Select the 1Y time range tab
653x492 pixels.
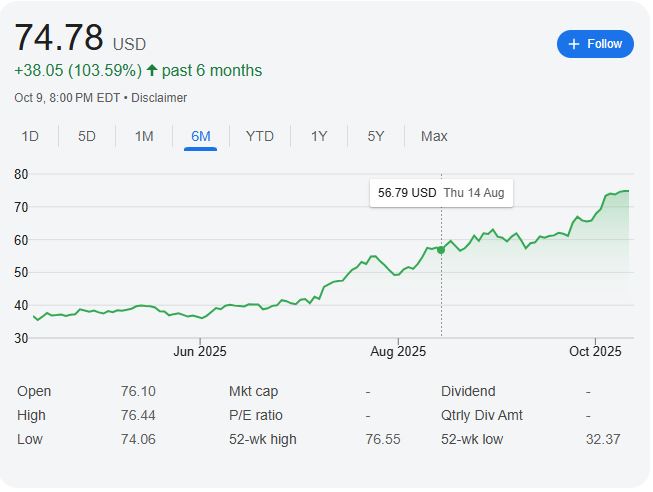pos(319,136)
